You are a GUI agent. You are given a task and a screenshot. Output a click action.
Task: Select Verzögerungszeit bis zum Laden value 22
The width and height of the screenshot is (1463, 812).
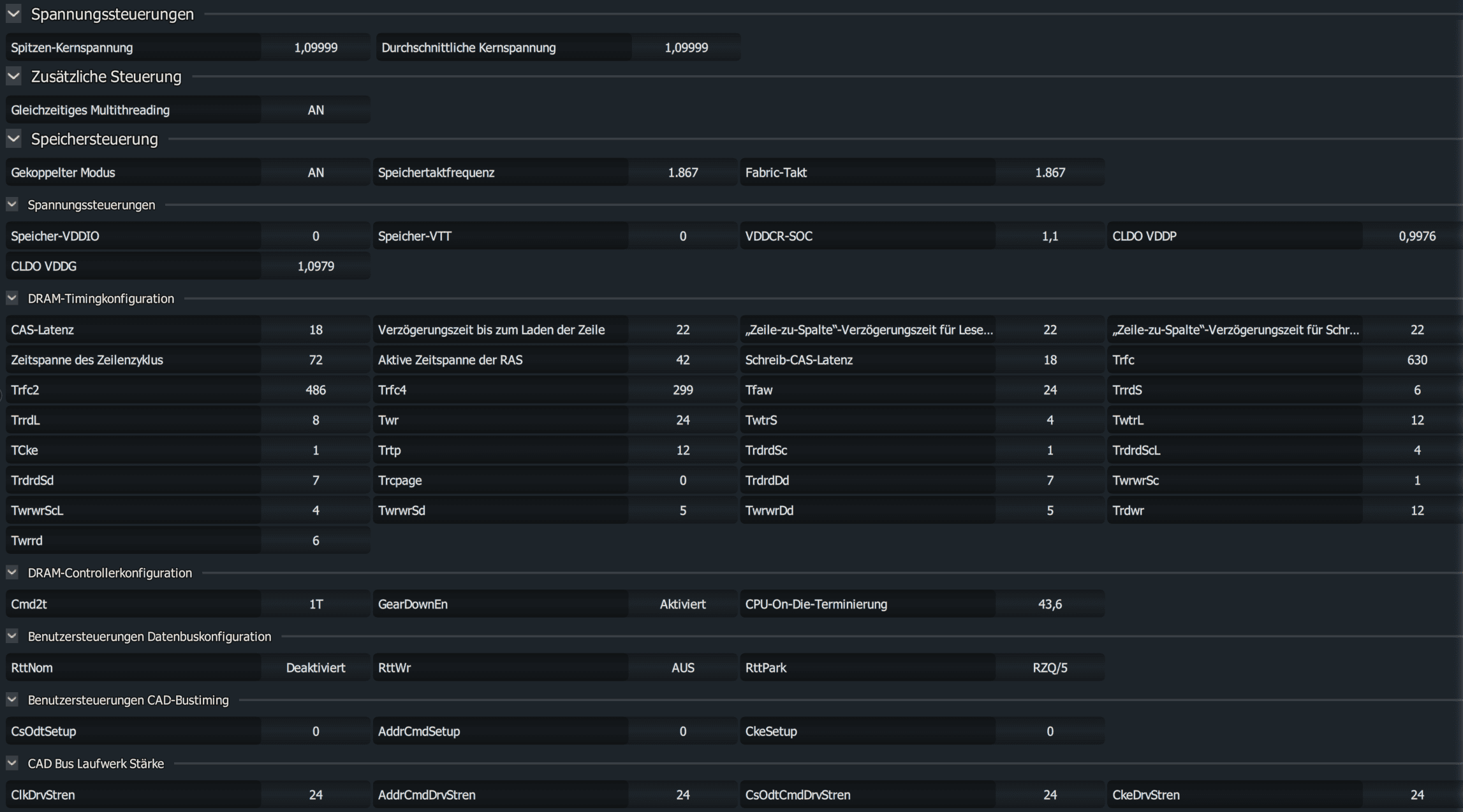(x=682, y=330)
